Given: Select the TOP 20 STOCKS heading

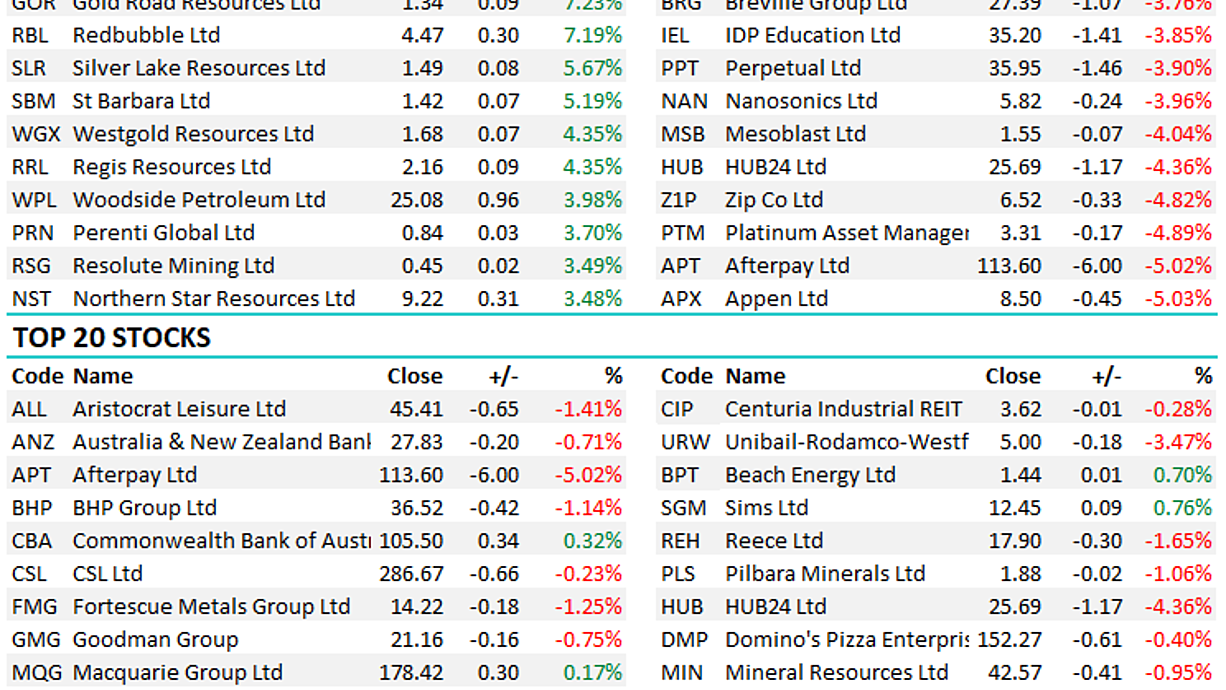Looking at the screenshot, I should pos(111,338).
